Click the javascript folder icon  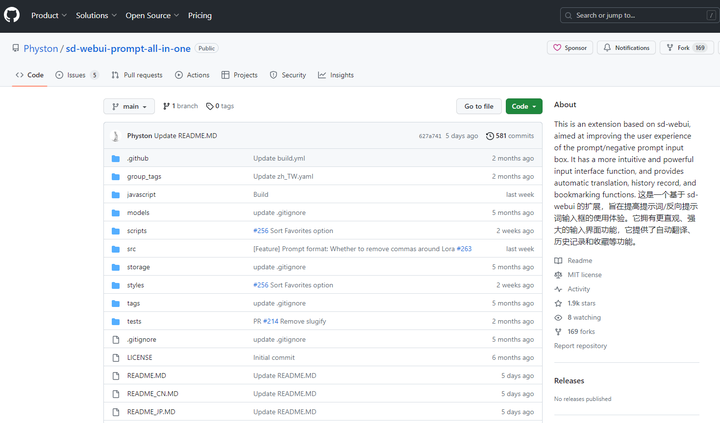(116, 195)
